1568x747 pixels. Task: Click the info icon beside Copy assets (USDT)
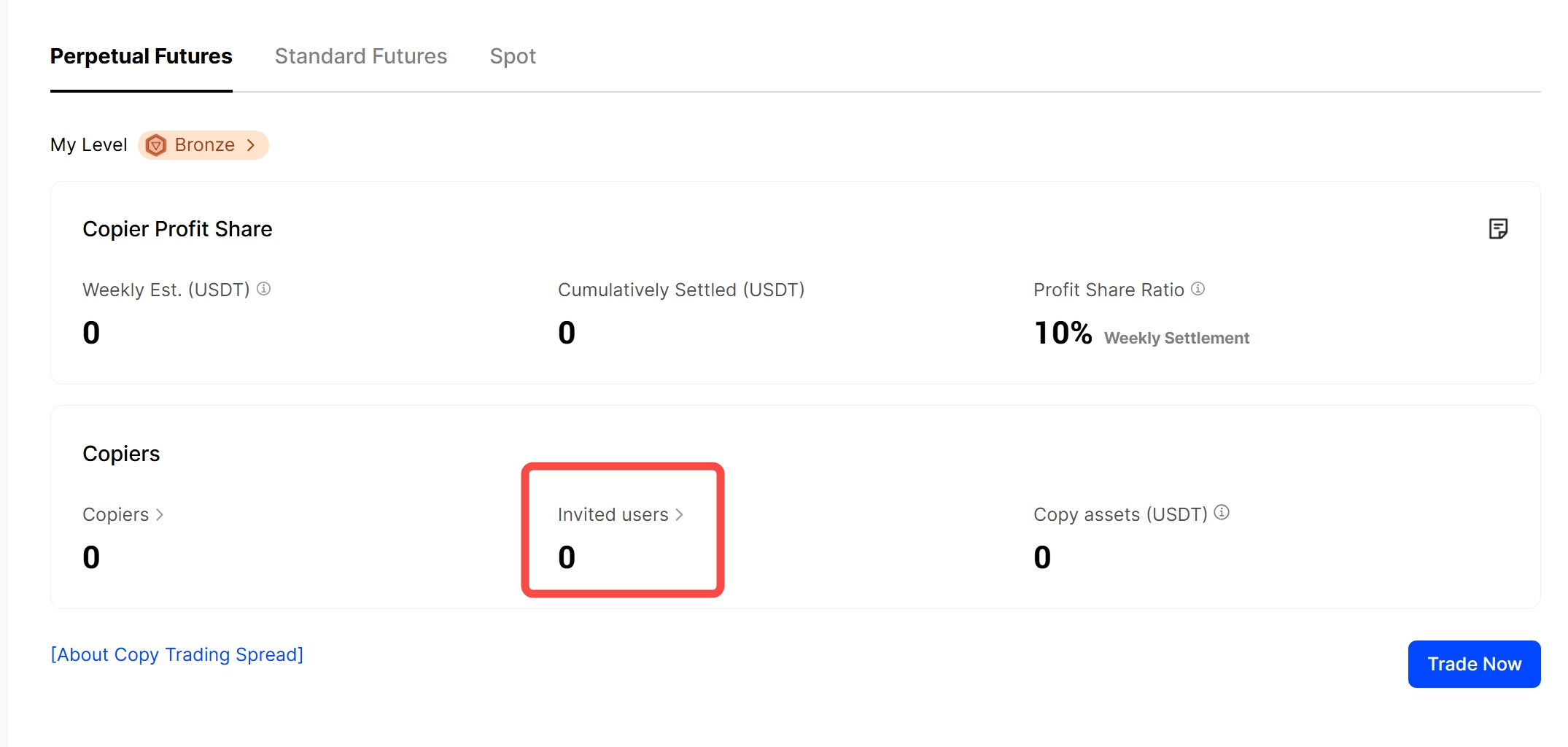pos(1222,513)
